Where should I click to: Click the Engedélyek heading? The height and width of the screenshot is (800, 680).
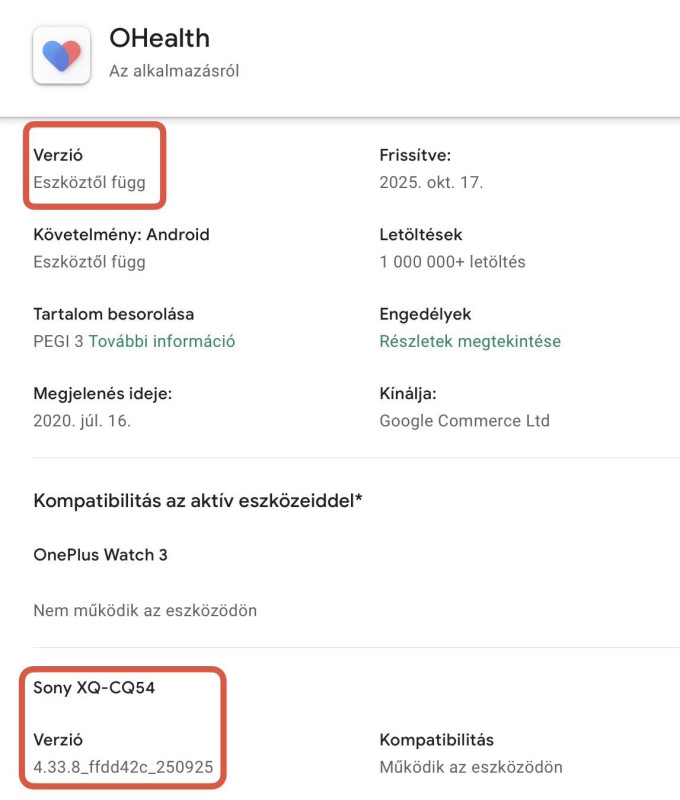[425, 314]
